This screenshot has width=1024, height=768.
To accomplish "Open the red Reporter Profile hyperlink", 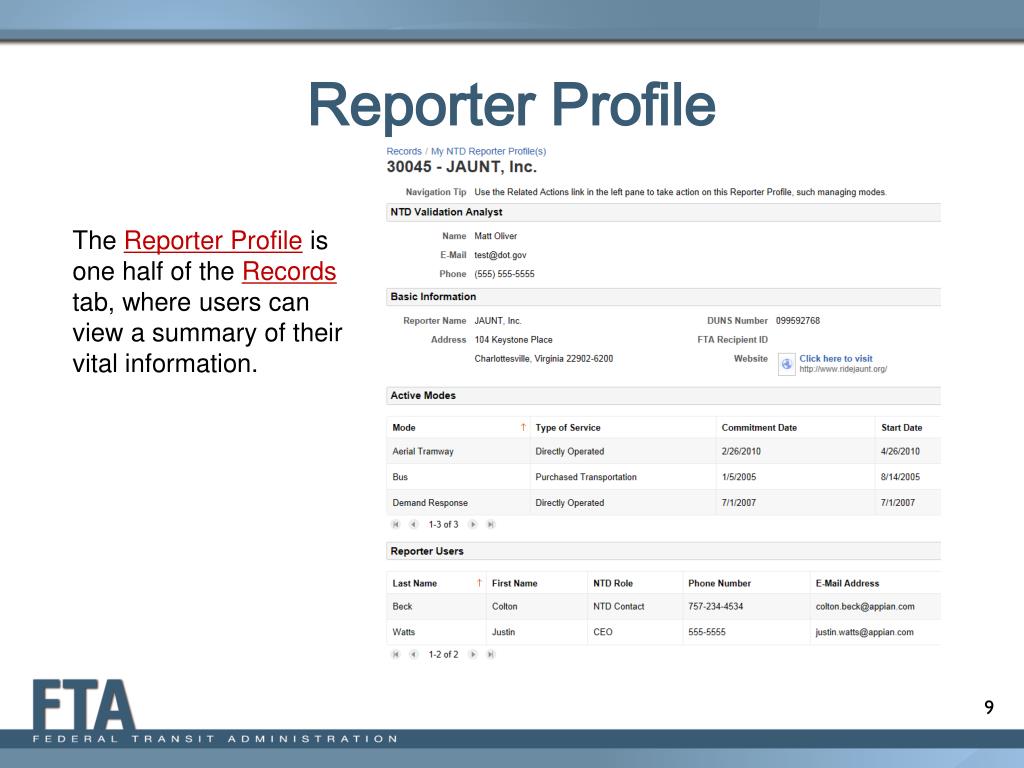I will [x=213, y=240].
